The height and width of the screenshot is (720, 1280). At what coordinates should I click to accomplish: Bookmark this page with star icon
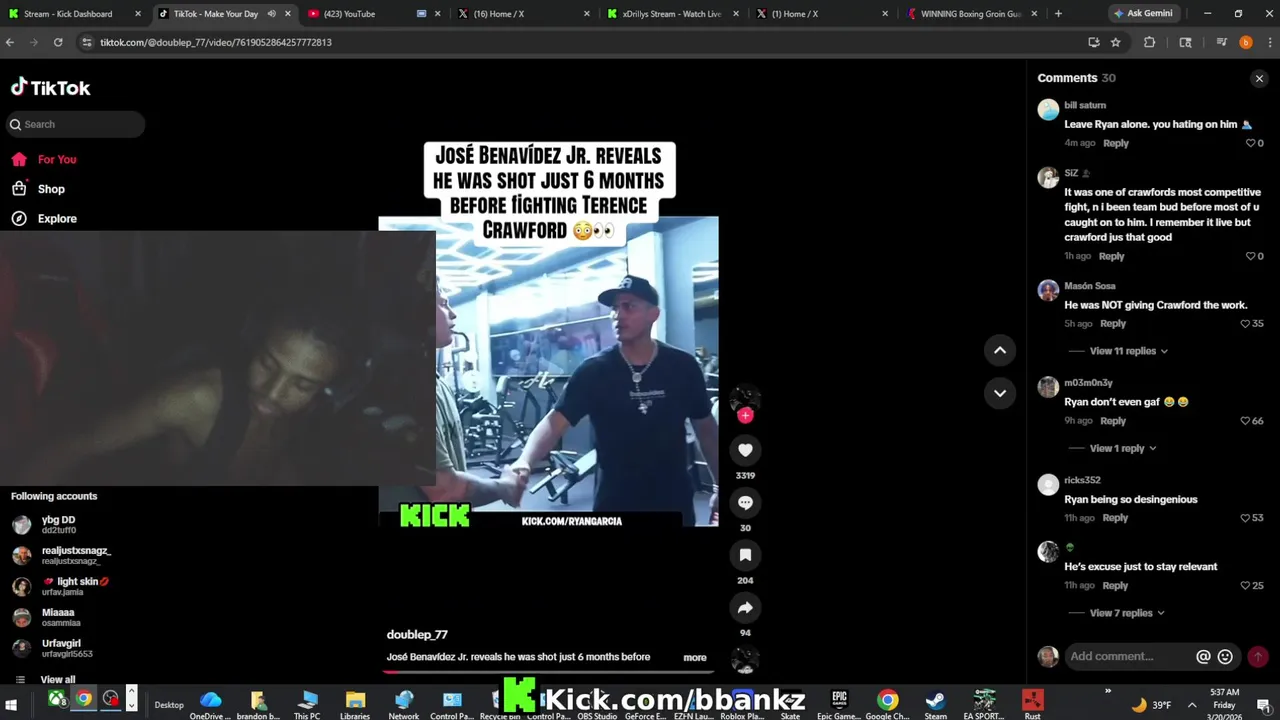tap(1115, 42)
